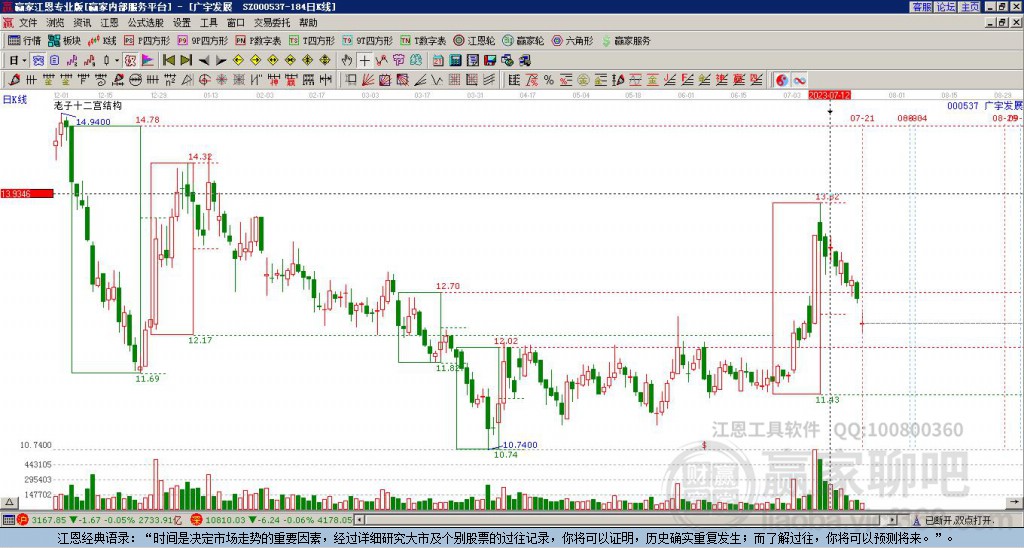This screenshot has height=548, width=1024.
Task: Click the 老子十二宫结构 label
Action: [88, 105]
